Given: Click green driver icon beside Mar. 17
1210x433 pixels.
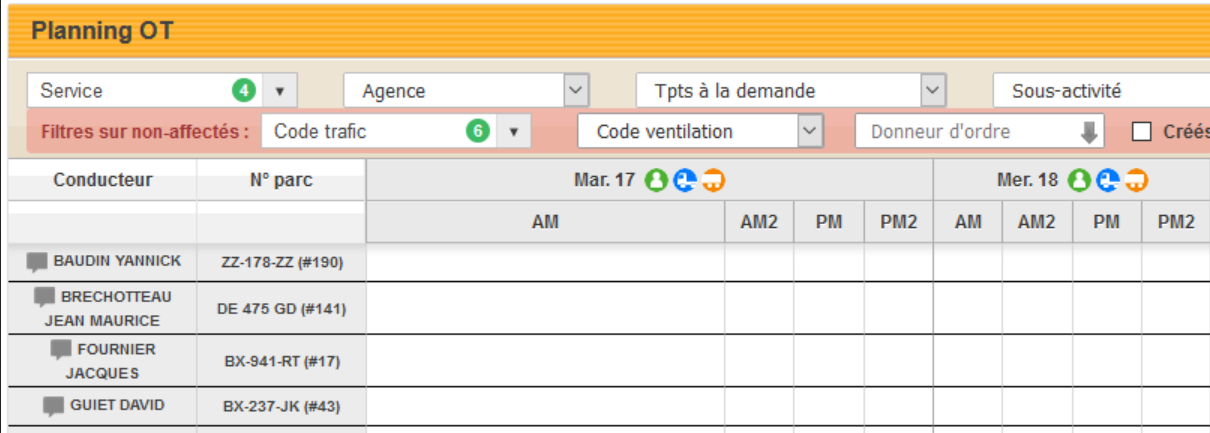Looking at the screenshot, I should 656,180.
